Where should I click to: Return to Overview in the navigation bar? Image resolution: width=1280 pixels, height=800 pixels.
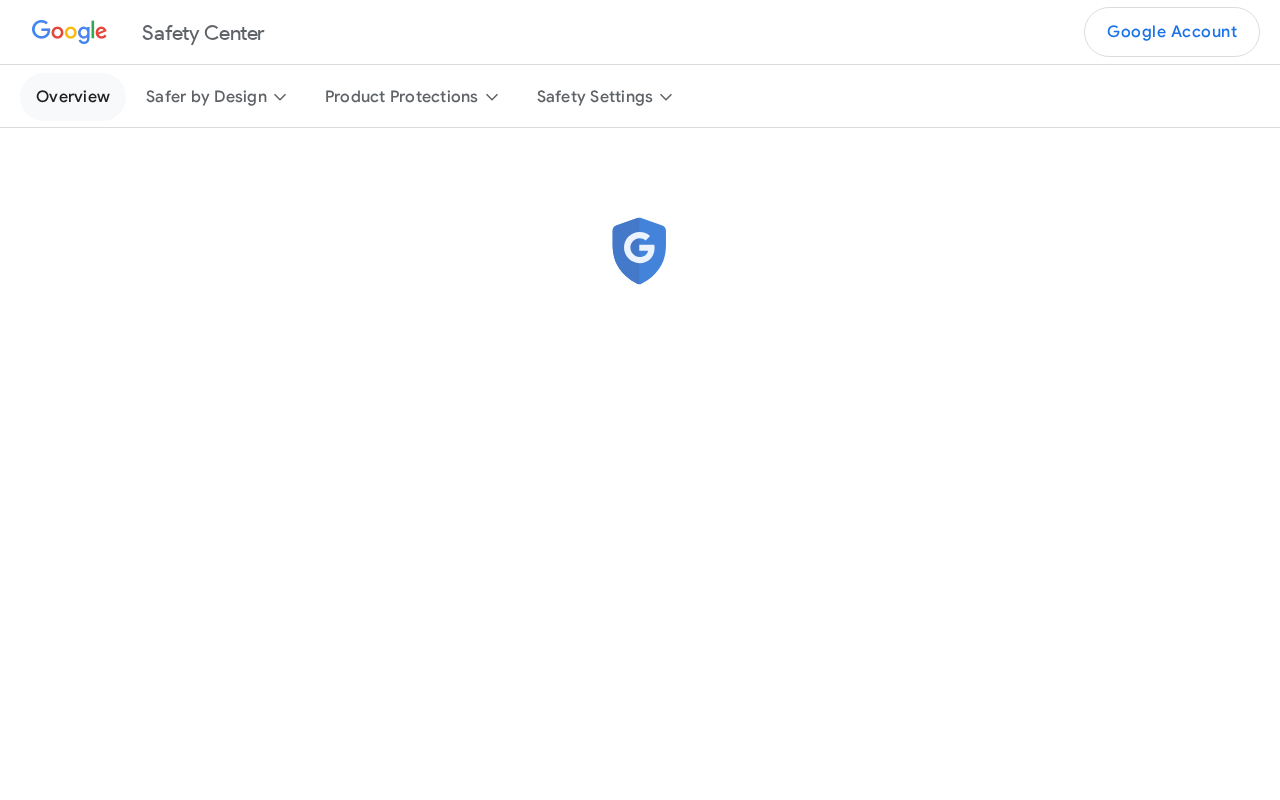[73, 97]
